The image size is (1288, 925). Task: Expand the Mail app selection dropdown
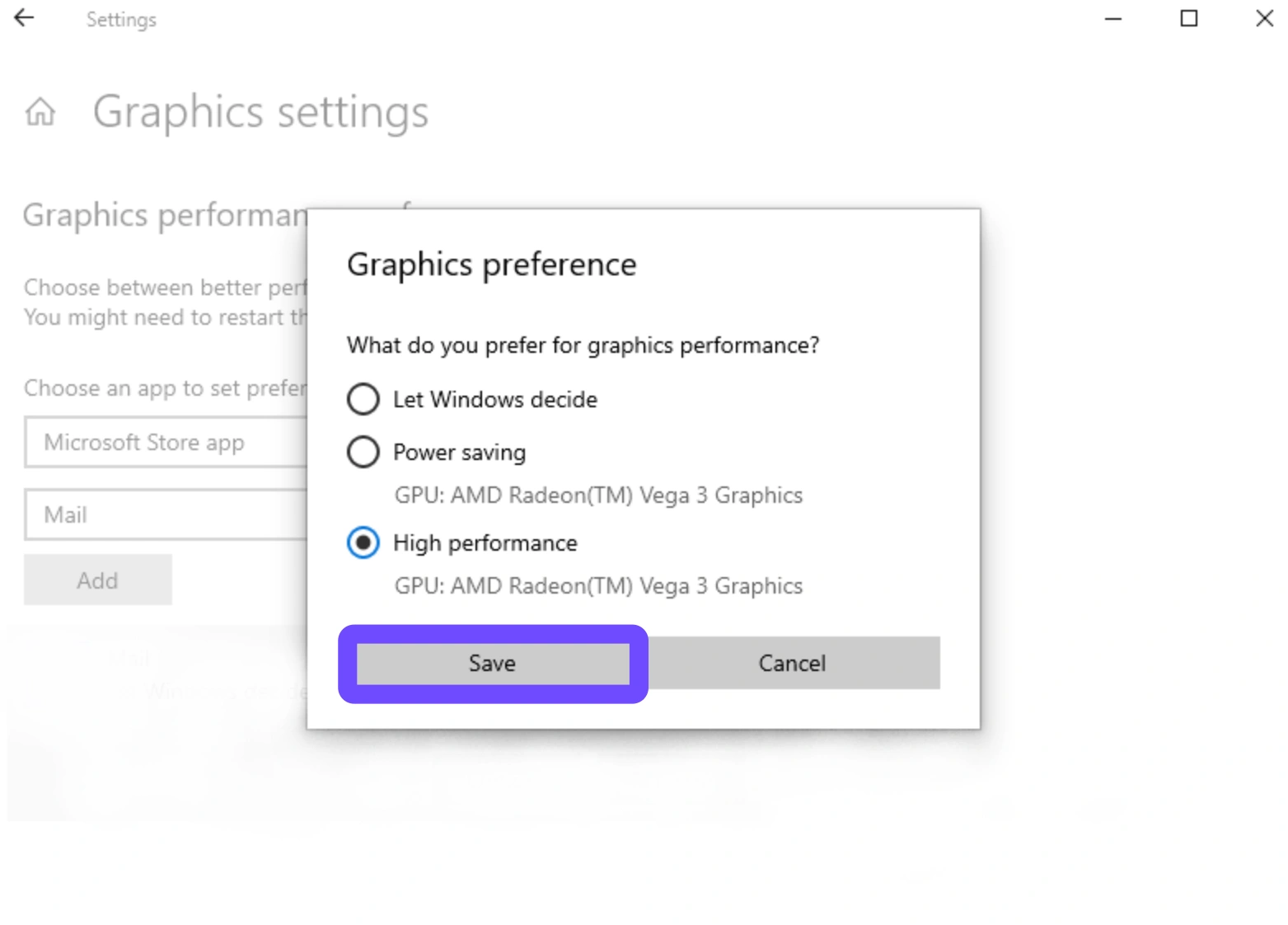165,515
